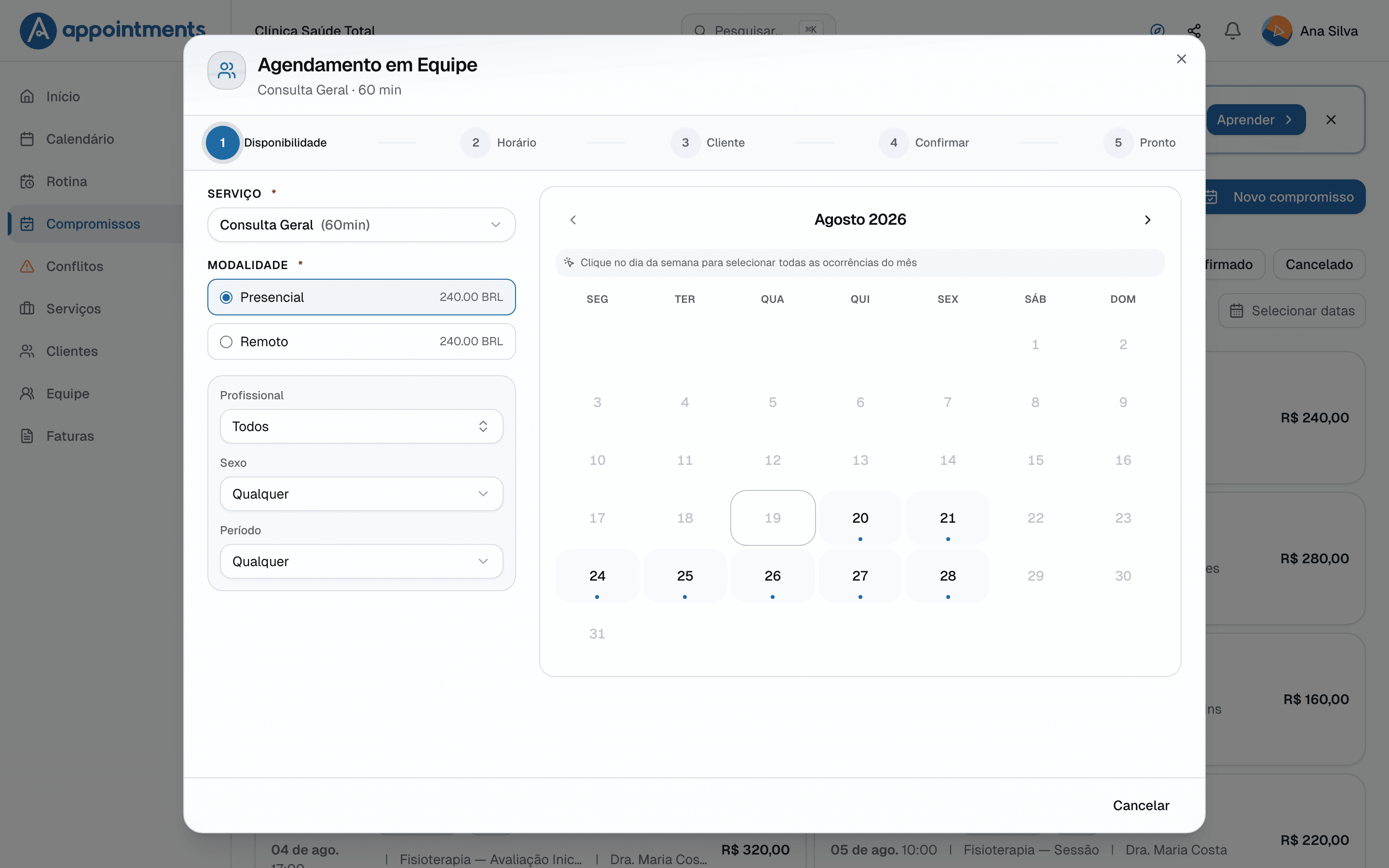Click the outlined day 19 cell
Viewport: 1389px width, 868px height.
click(x=773, y=518)
